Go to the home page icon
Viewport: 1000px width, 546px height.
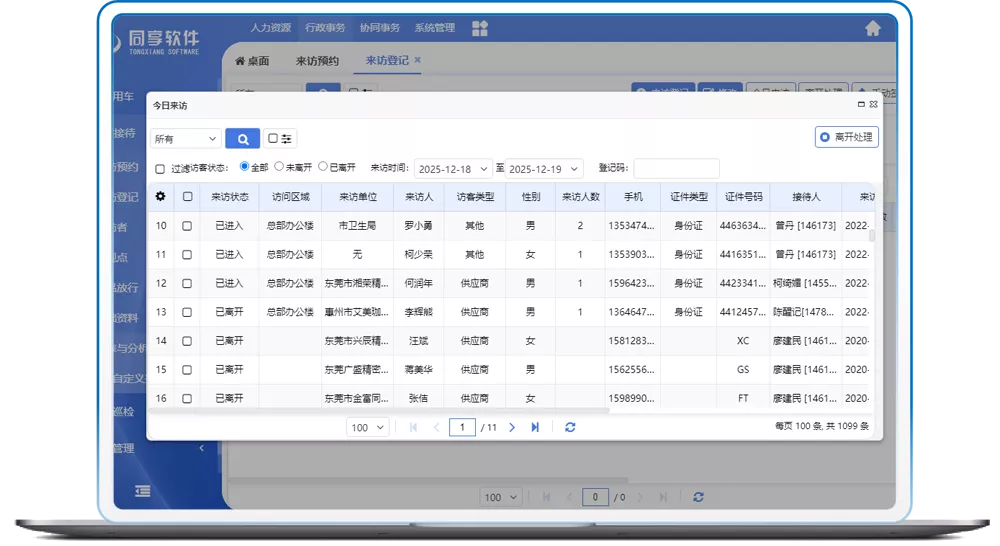tap(872, 28)
